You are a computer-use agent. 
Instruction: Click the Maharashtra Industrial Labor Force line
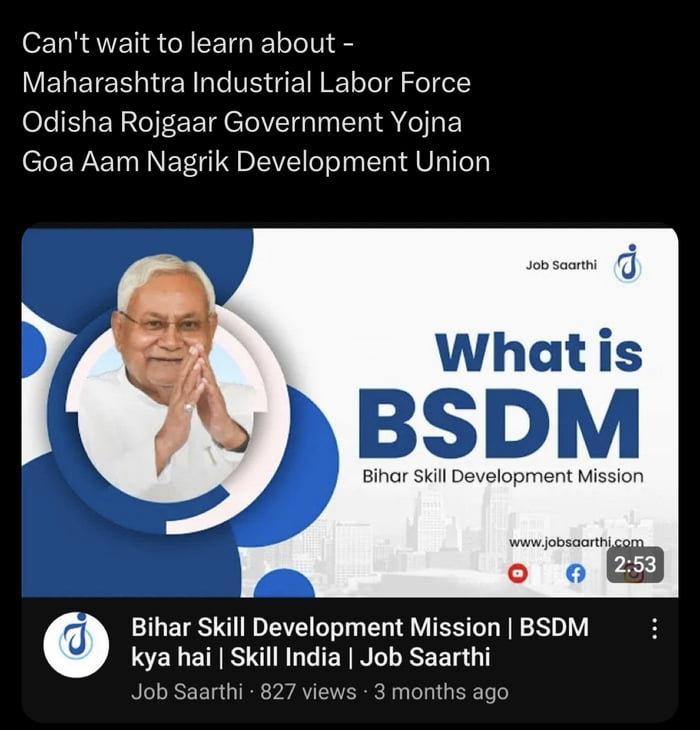click(x=246, y=82)
